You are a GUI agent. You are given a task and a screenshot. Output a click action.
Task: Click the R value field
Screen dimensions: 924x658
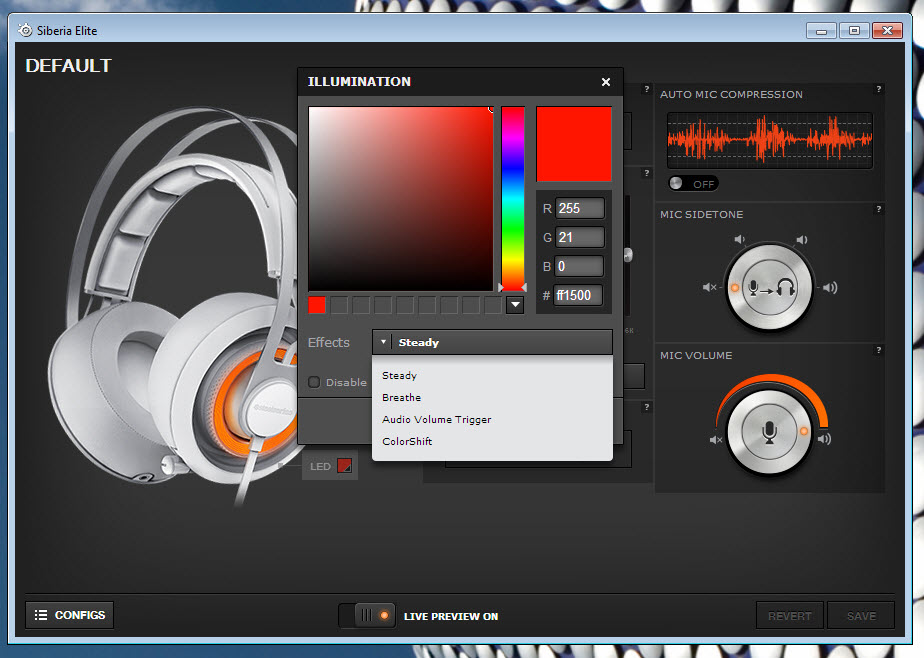[x=579, y=209]
